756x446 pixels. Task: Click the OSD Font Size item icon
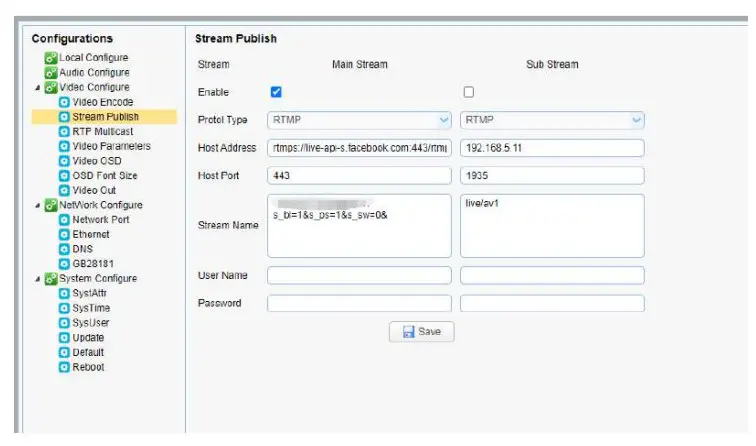(x=64, y=176)
